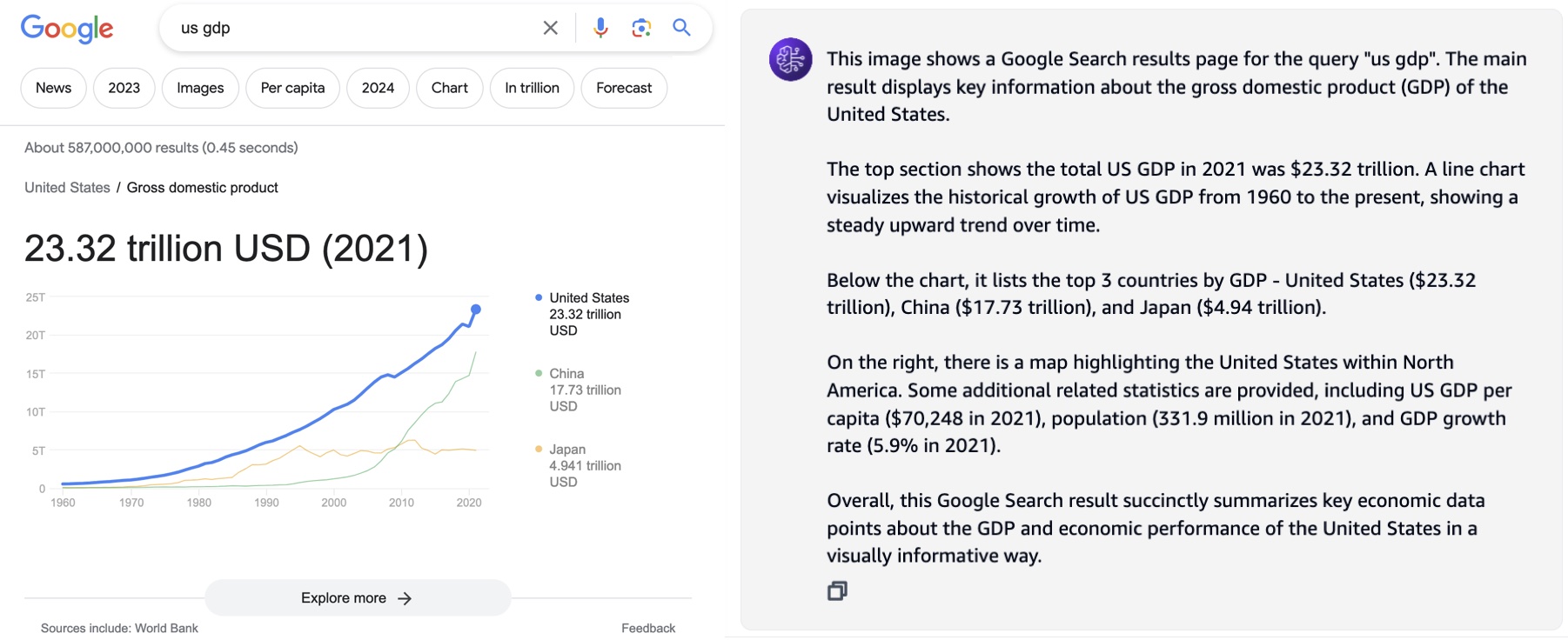This screenshot has height=640, width=1568.
Task: Click the us gdp search input field
Action: 348,28
